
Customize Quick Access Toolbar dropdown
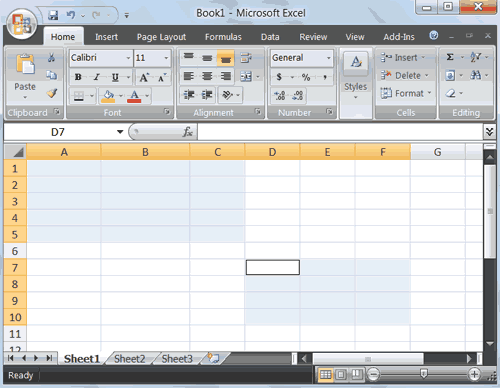click(127, 15)
